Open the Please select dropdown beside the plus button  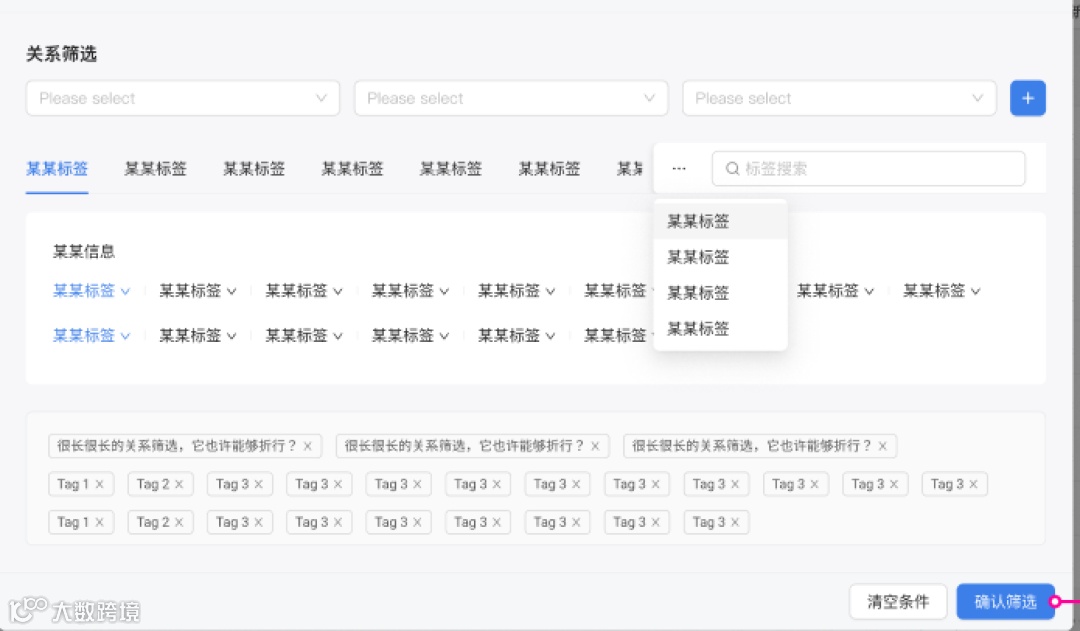click(839, 99)
